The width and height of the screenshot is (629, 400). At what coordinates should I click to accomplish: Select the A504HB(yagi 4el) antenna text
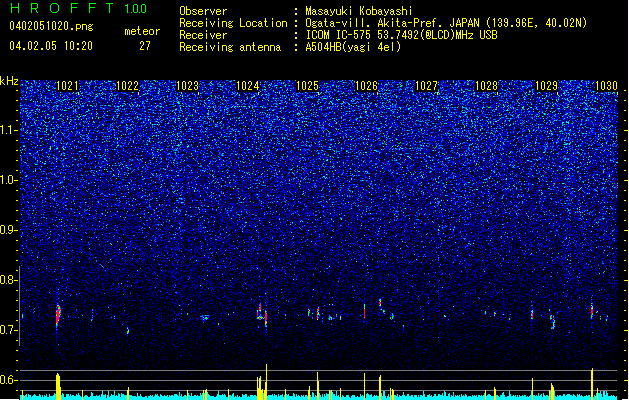click(x=353, y=47)
